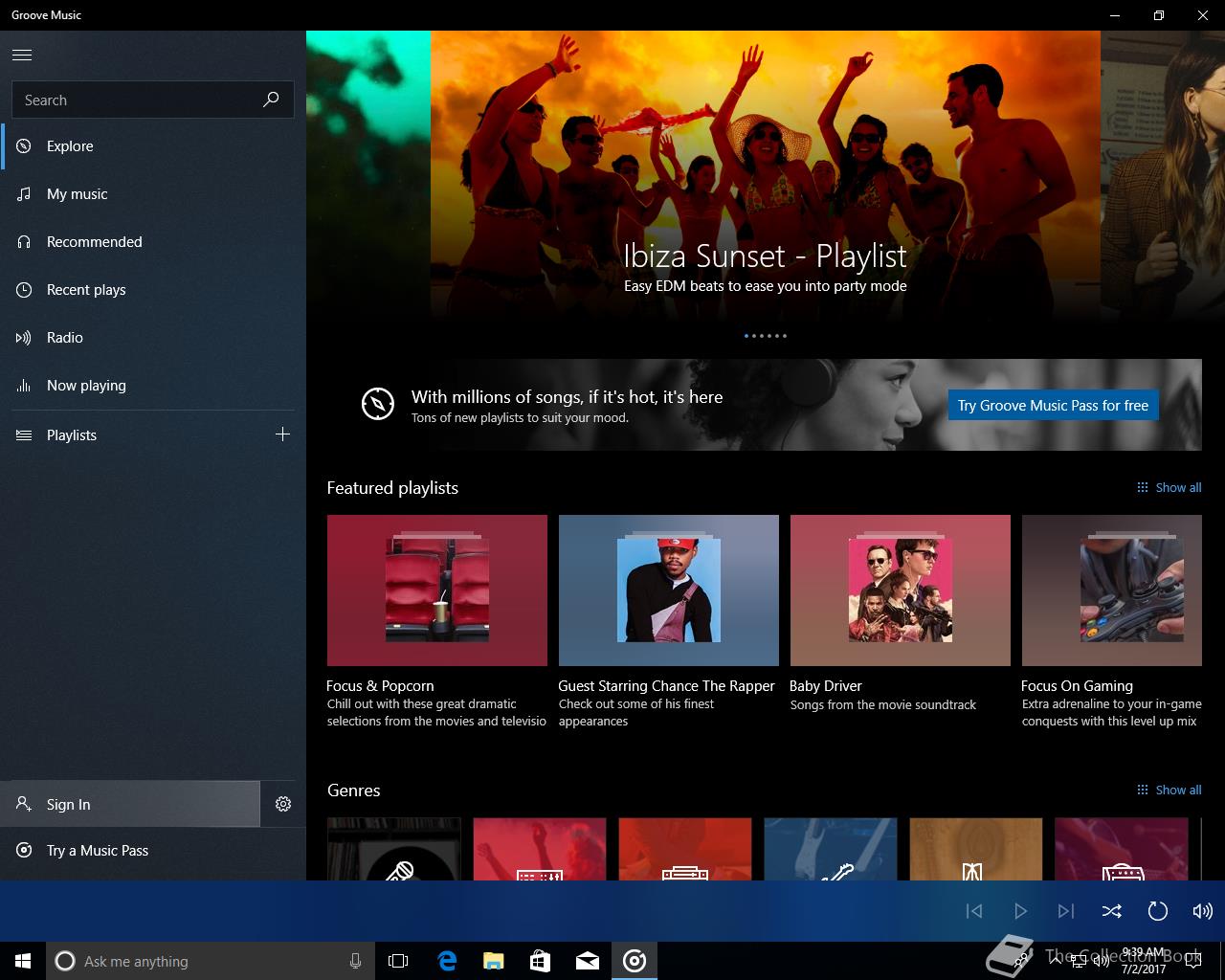The width and height of the screenshot is (1225, 980).
Task: Toggle repeat mode
Action: tap(1158, 911)
